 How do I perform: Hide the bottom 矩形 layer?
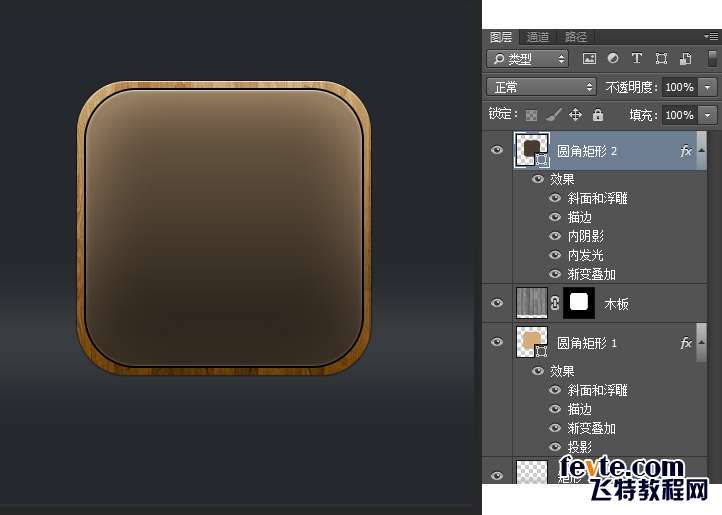pos(497,475)
